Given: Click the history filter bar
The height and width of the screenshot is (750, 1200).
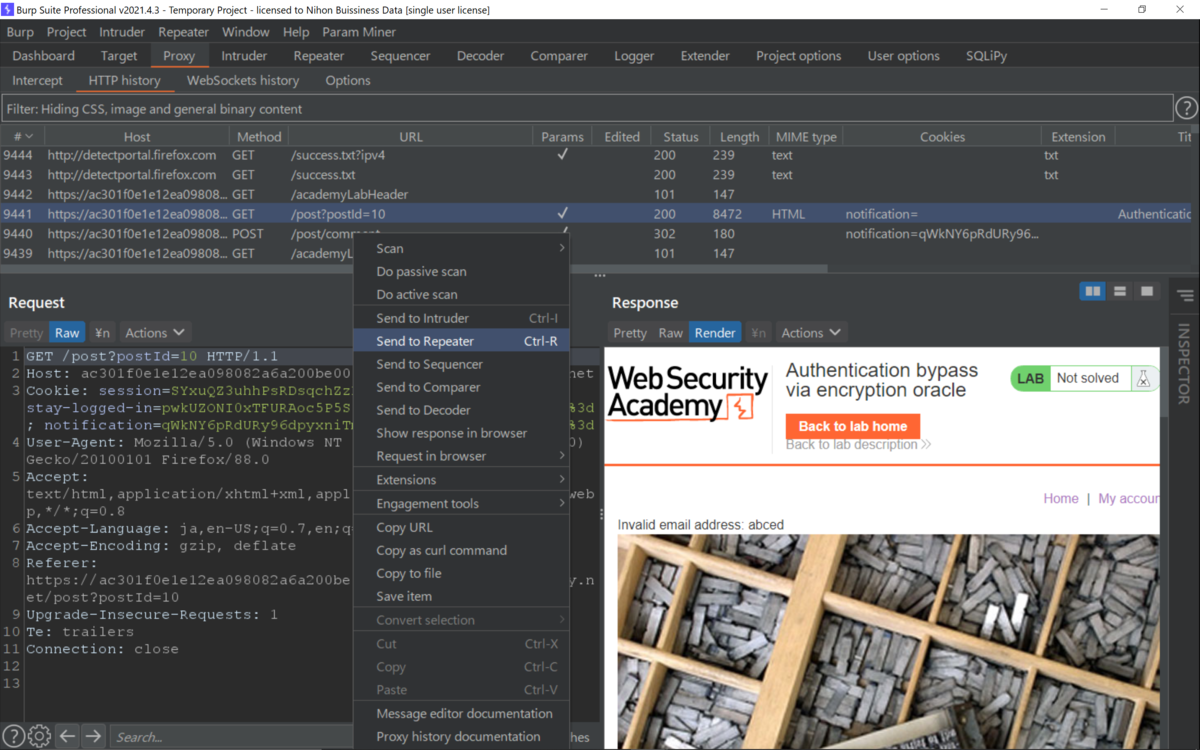Looking at the screenshot, I should [586, 108].
